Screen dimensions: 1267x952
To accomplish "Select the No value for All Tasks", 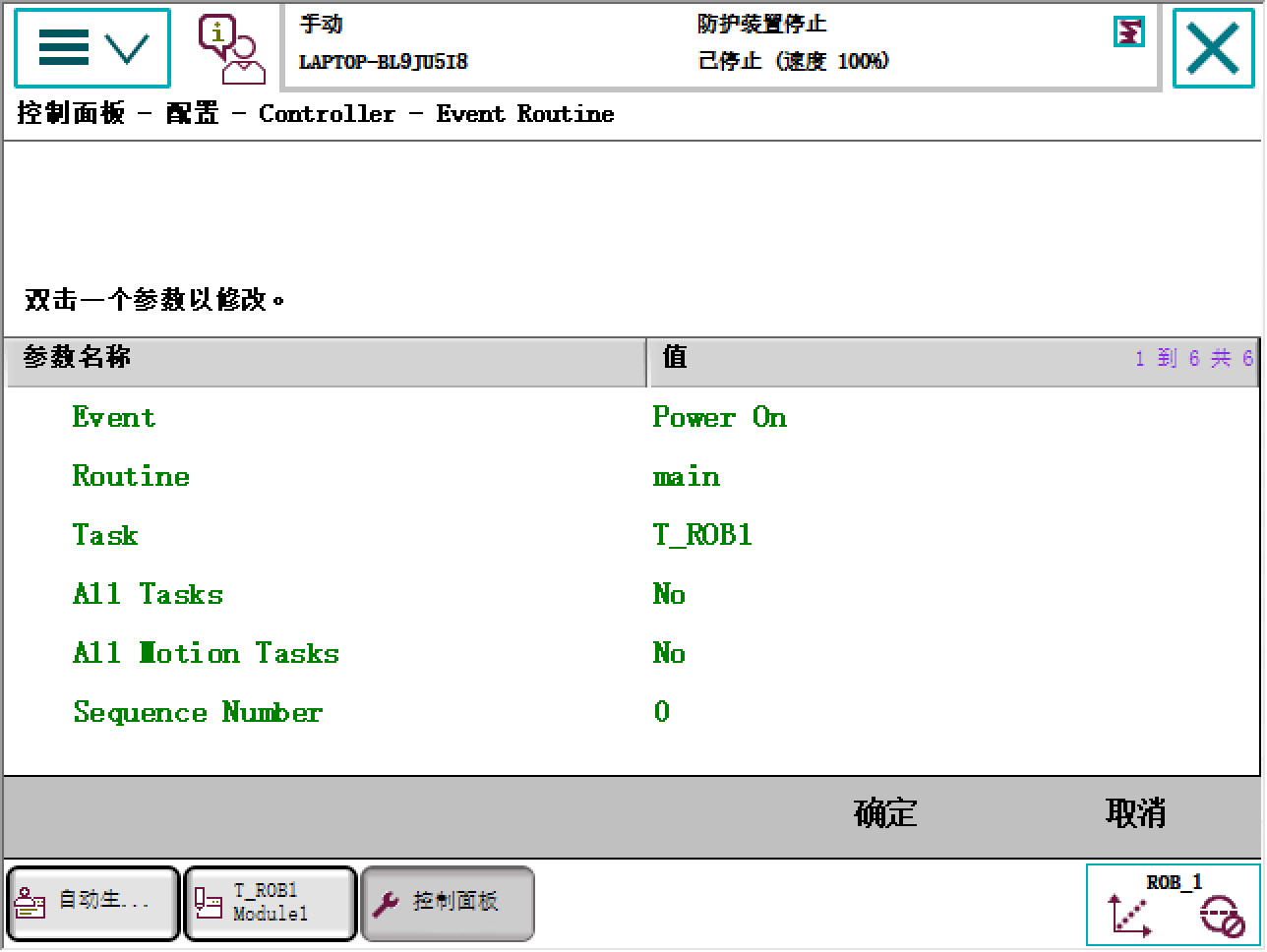I will pyautogui.click(x=669, y=594).
